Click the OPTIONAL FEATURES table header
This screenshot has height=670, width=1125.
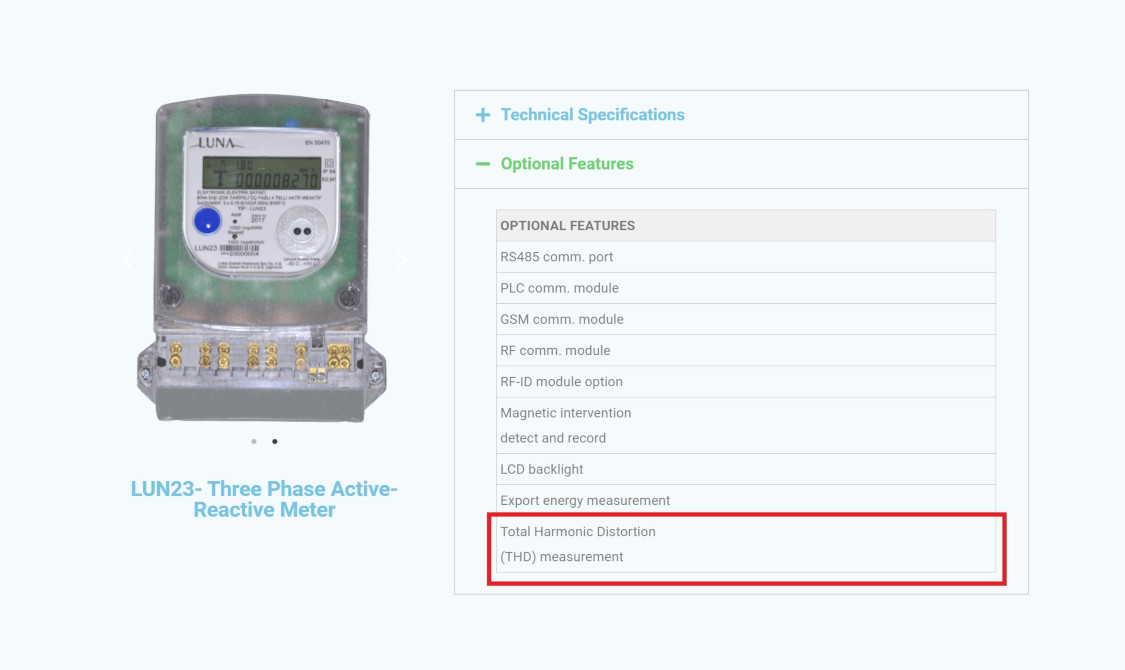click(x=745, y=226)
